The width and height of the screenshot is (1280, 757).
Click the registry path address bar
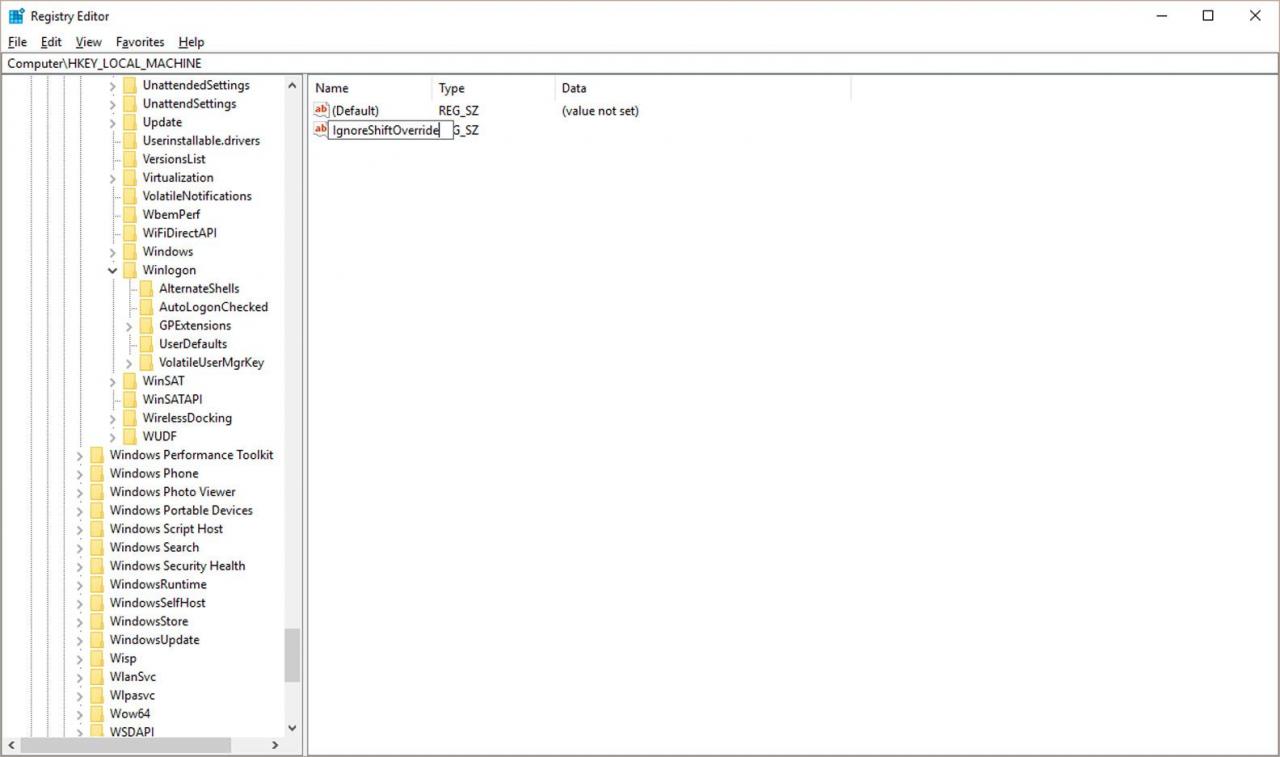coord(640,63)
